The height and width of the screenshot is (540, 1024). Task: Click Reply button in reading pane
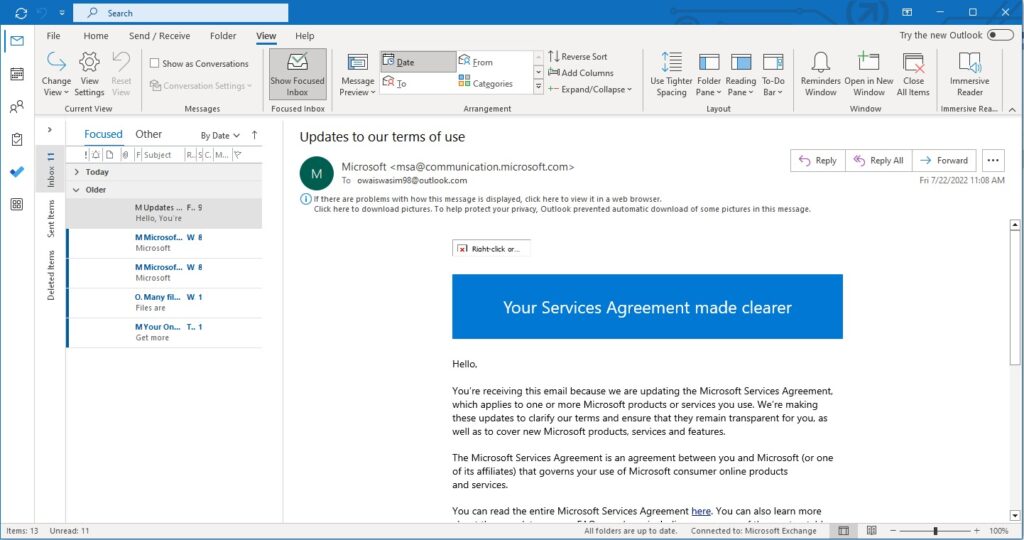click(x=818, y=161)
